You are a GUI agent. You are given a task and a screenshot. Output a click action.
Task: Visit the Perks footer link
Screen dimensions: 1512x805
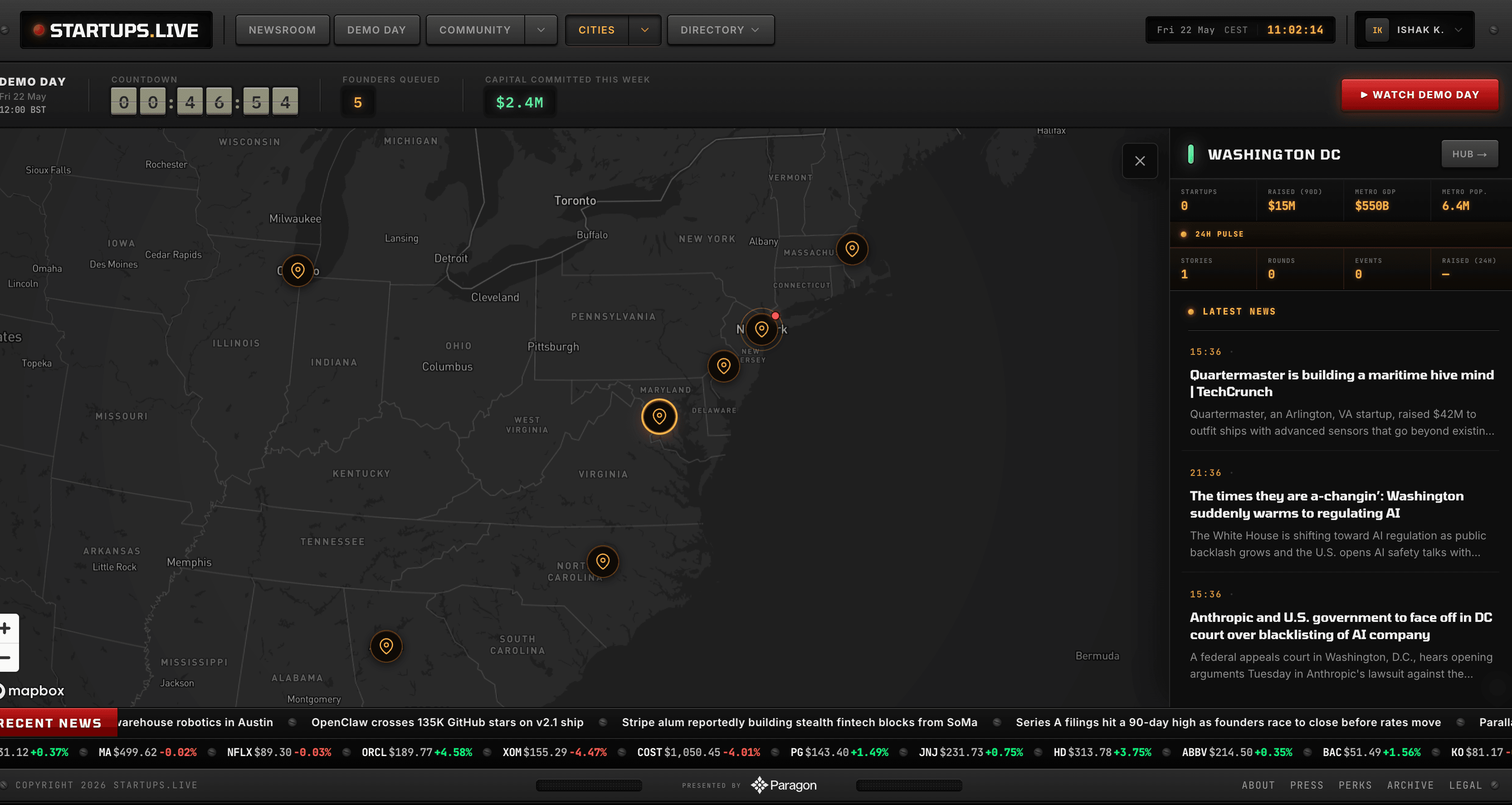1355,785
